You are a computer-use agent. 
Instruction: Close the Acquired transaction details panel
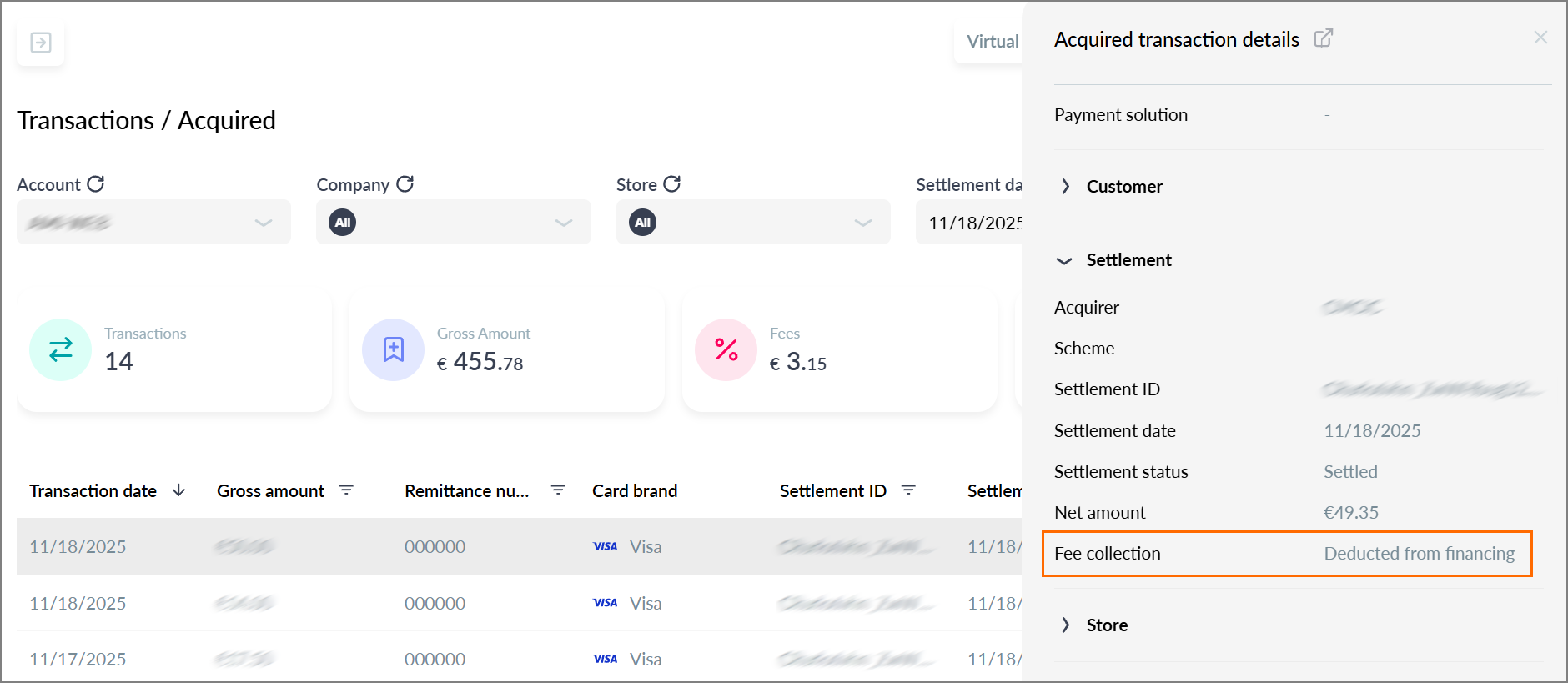pos(1540,38)
